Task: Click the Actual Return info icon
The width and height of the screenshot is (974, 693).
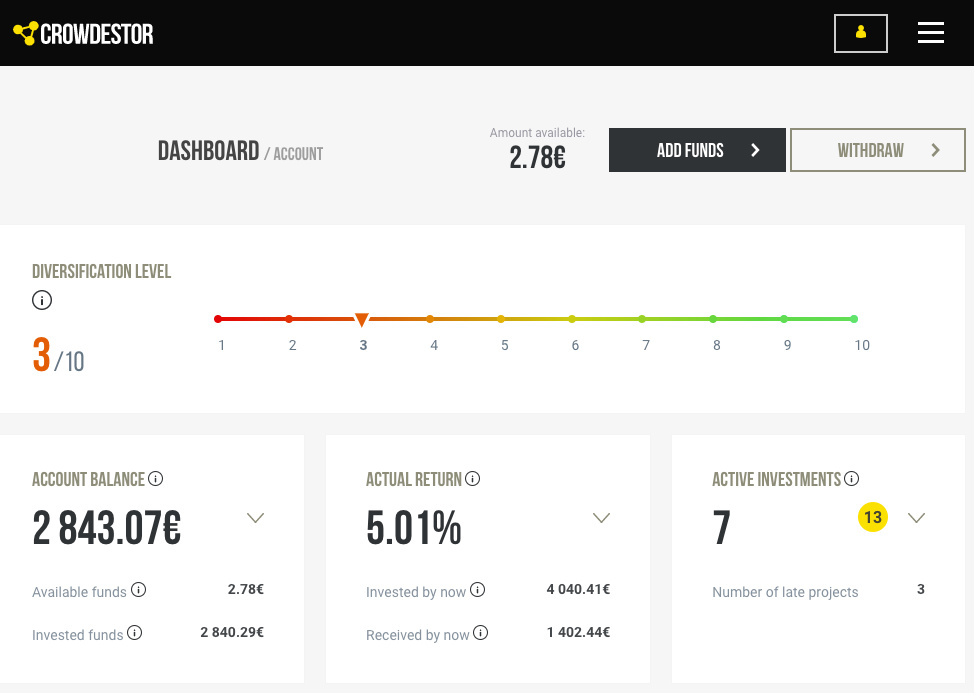Action: 473,479
